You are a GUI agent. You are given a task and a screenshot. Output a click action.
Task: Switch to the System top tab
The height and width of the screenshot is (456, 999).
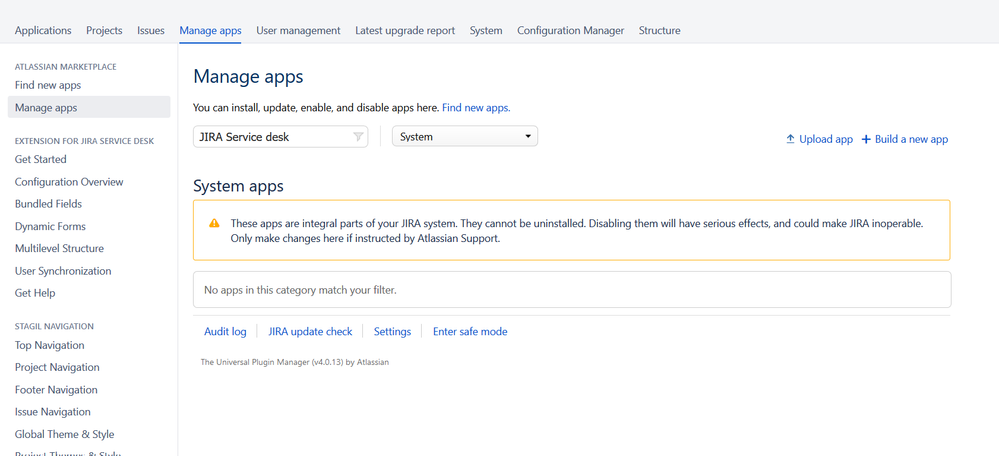click(486, 31)
